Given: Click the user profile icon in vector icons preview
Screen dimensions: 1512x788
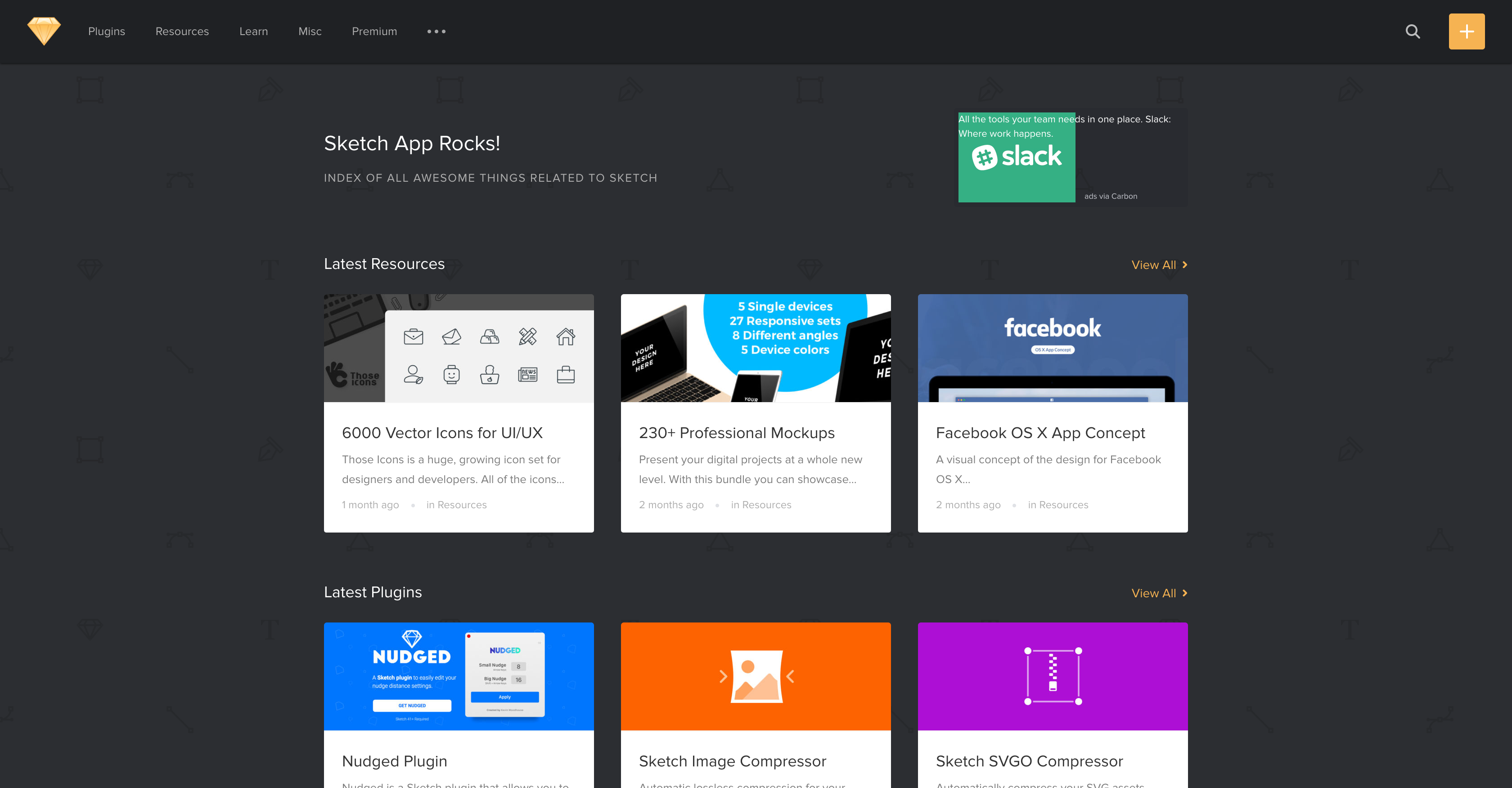Looking at the screenshot, I should pyautogui.click(x=413, y=374).
